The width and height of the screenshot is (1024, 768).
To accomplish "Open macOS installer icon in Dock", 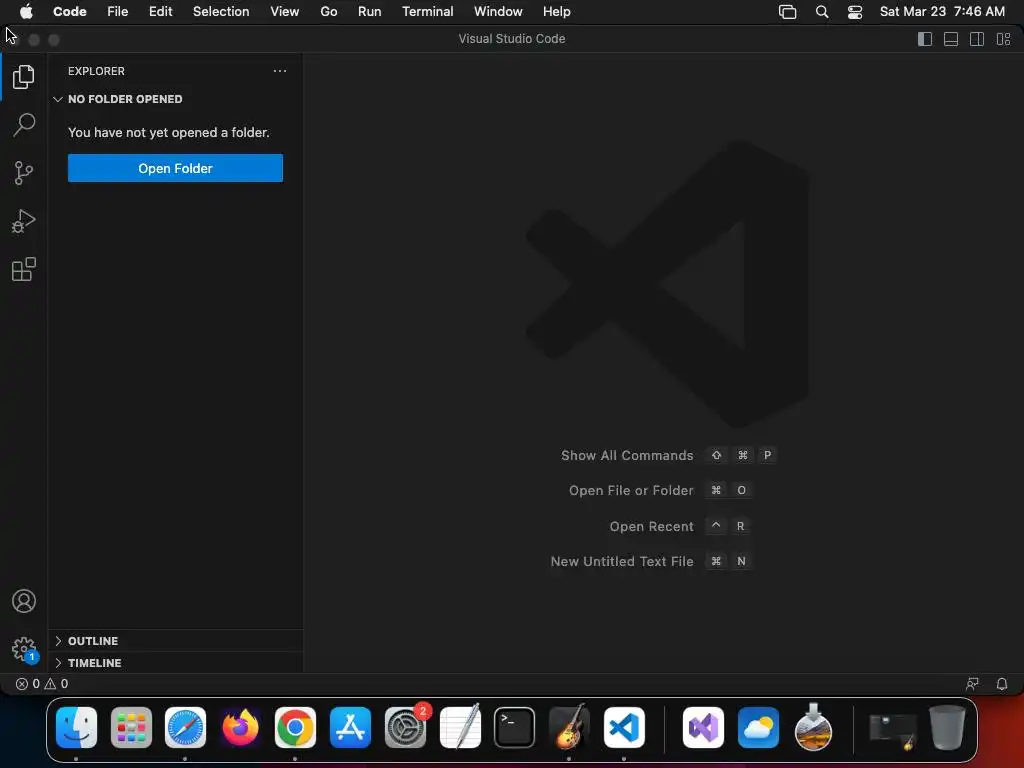I will pyautogui.click(x=813, y=728).
